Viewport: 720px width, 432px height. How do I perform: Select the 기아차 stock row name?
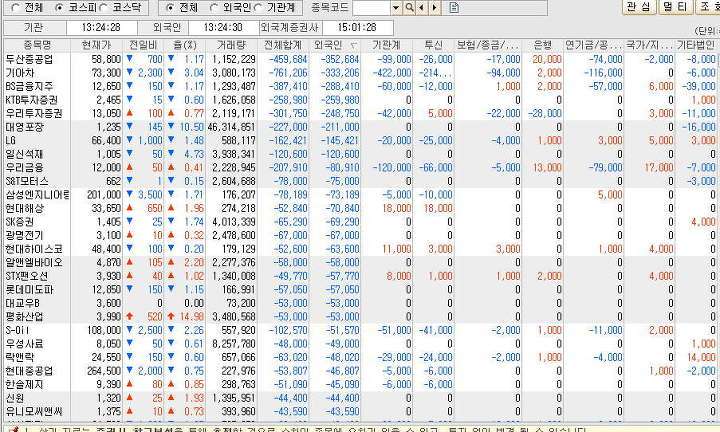pos(20,73)
